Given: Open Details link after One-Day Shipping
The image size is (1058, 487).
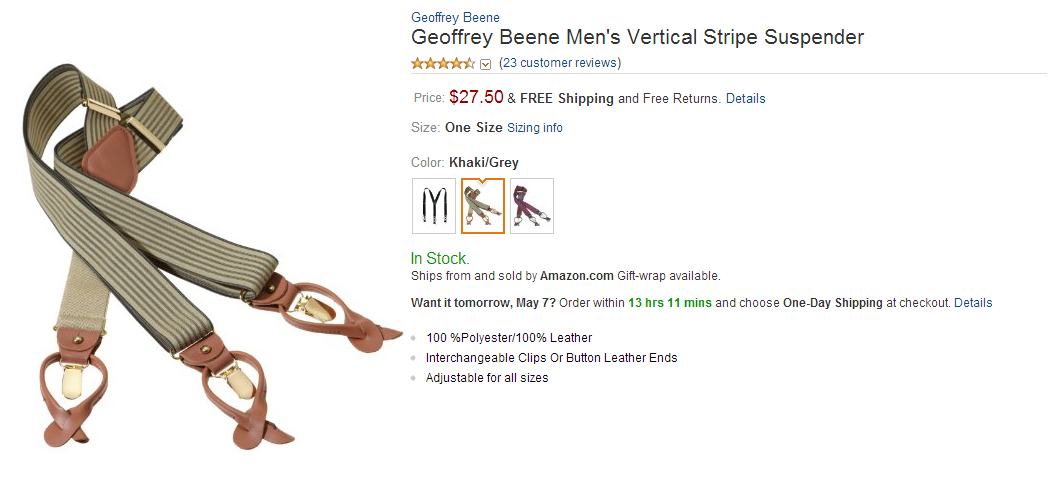Looking at the screenshot, I should 973,302.
